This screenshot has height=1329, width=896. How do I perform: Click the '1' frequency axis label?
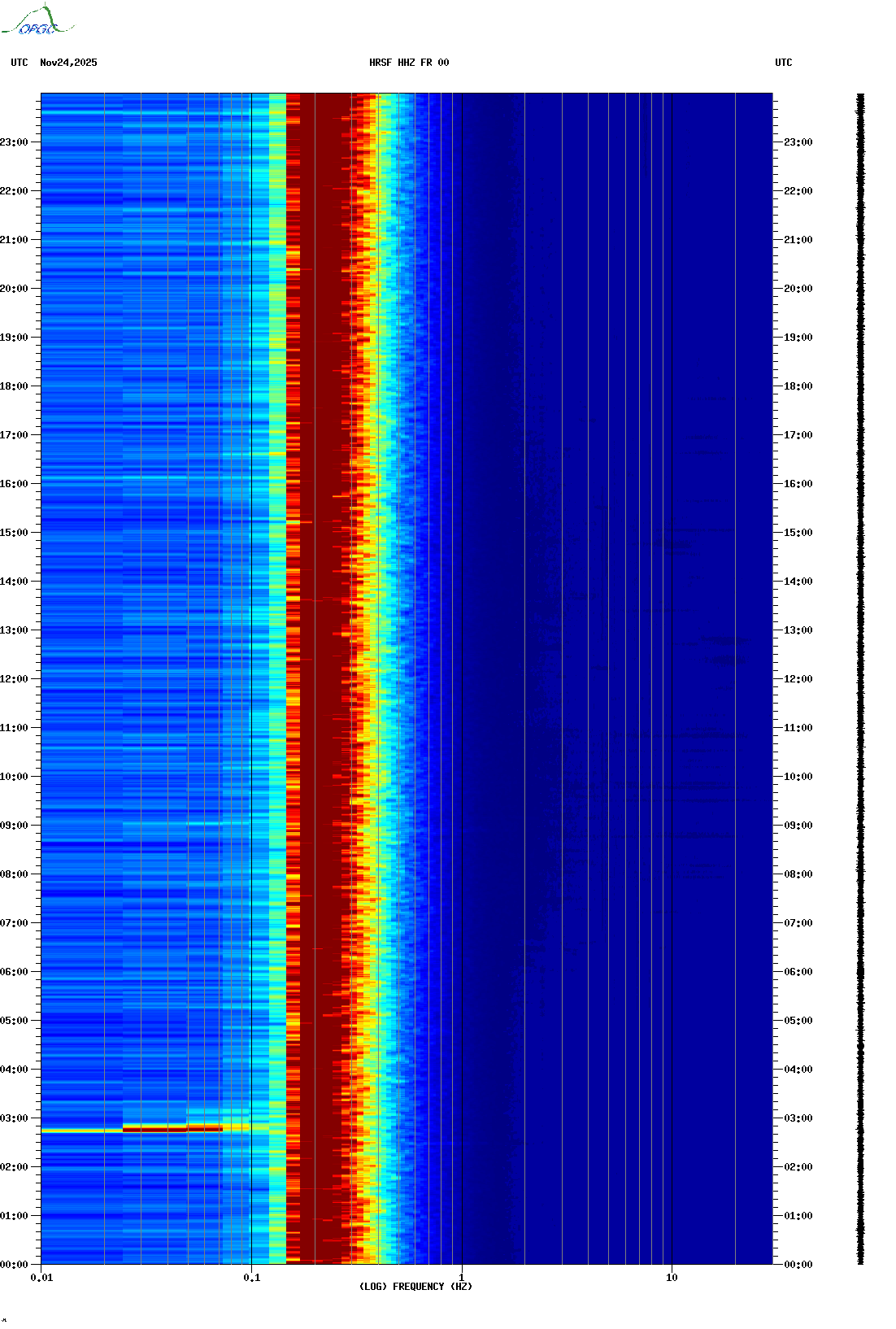click(462, 1278)
